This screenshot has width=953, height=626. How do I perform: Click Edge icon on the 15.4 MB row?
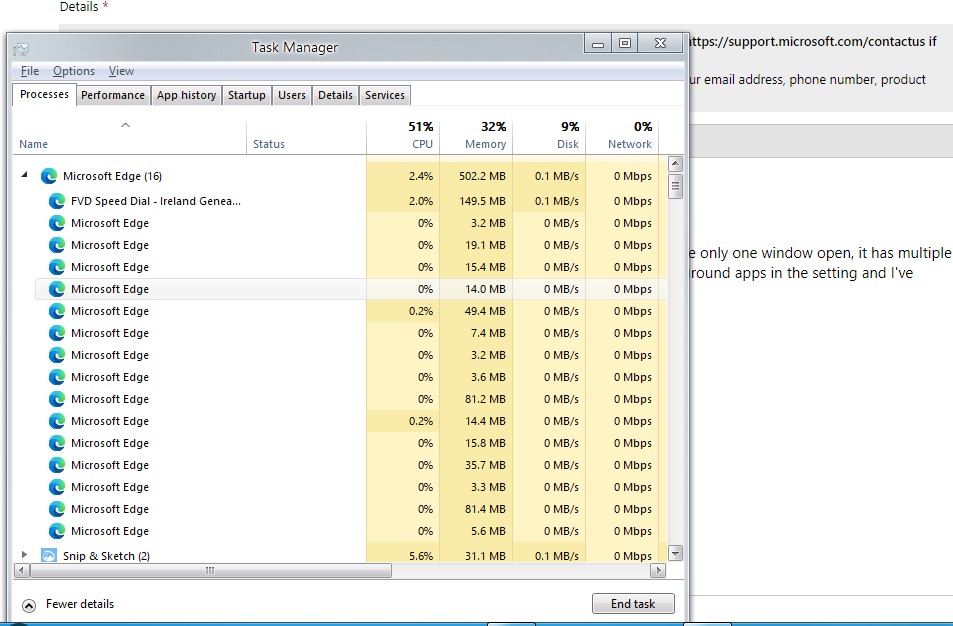tap(57, 267)
